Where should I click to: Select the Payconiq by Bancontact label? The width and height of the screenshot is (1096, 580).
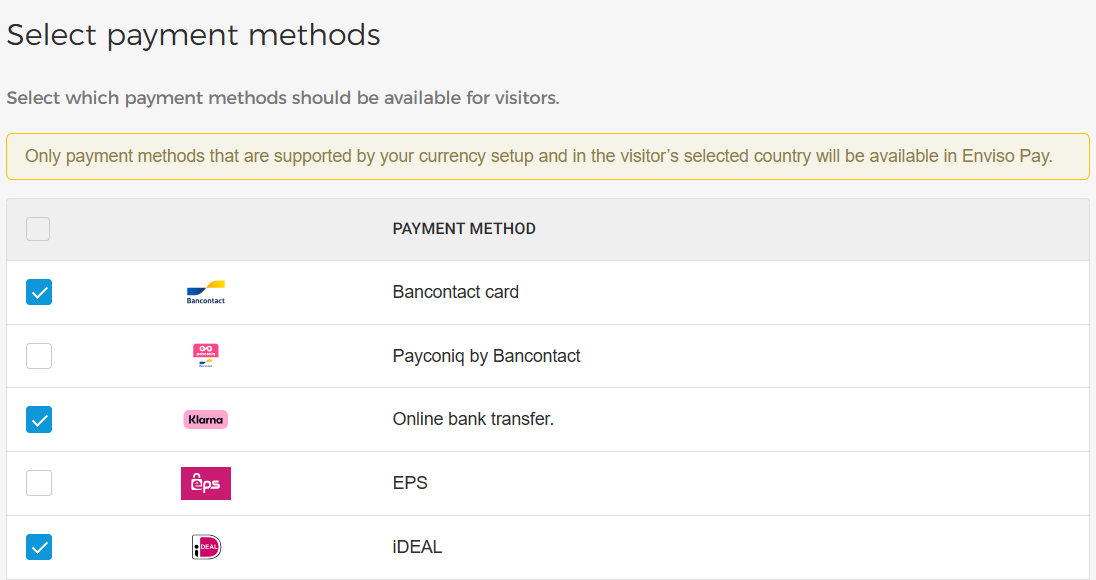pos(486,356)
